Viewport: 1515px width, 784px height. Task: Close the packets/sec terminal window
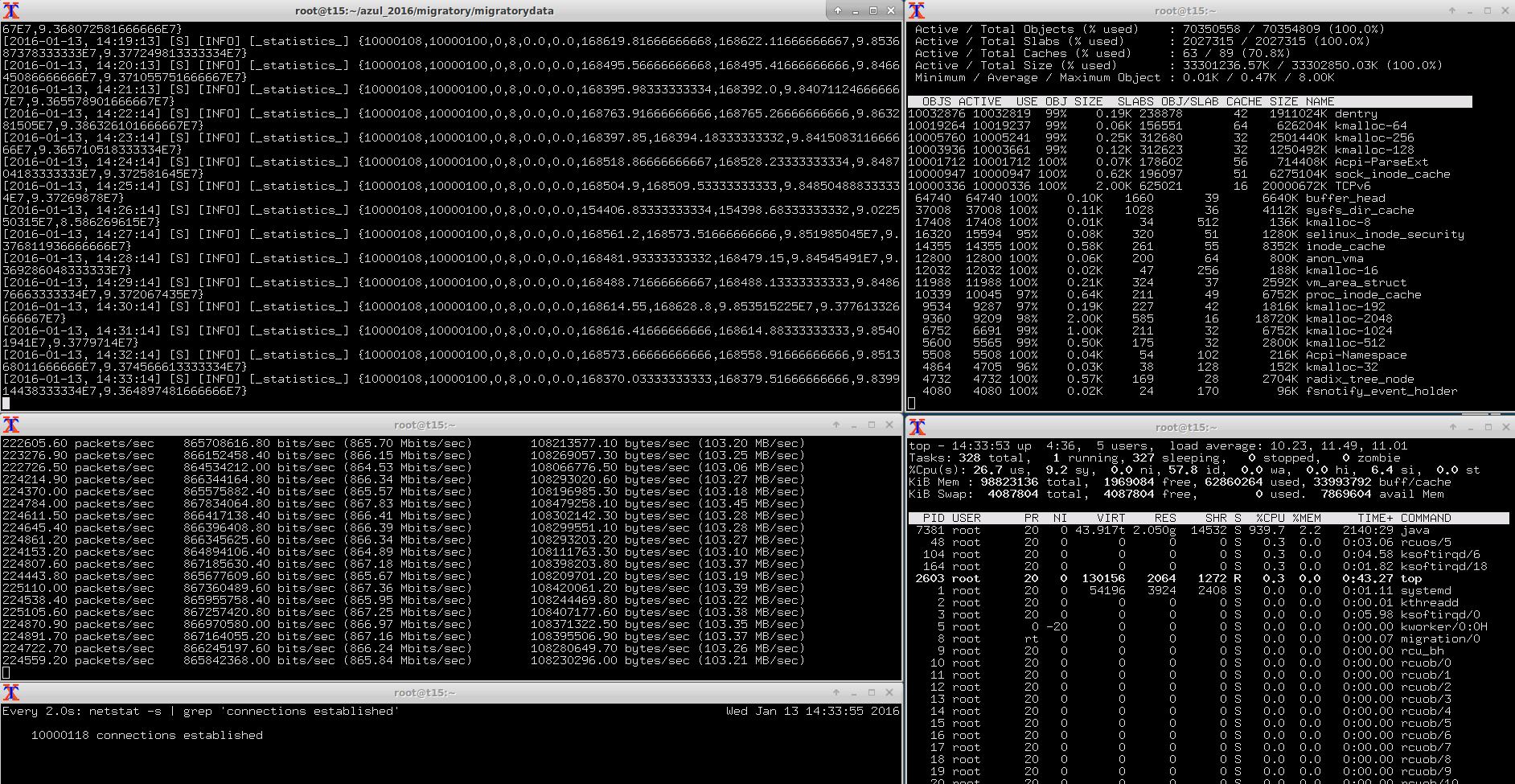click(x=889, y=425)
